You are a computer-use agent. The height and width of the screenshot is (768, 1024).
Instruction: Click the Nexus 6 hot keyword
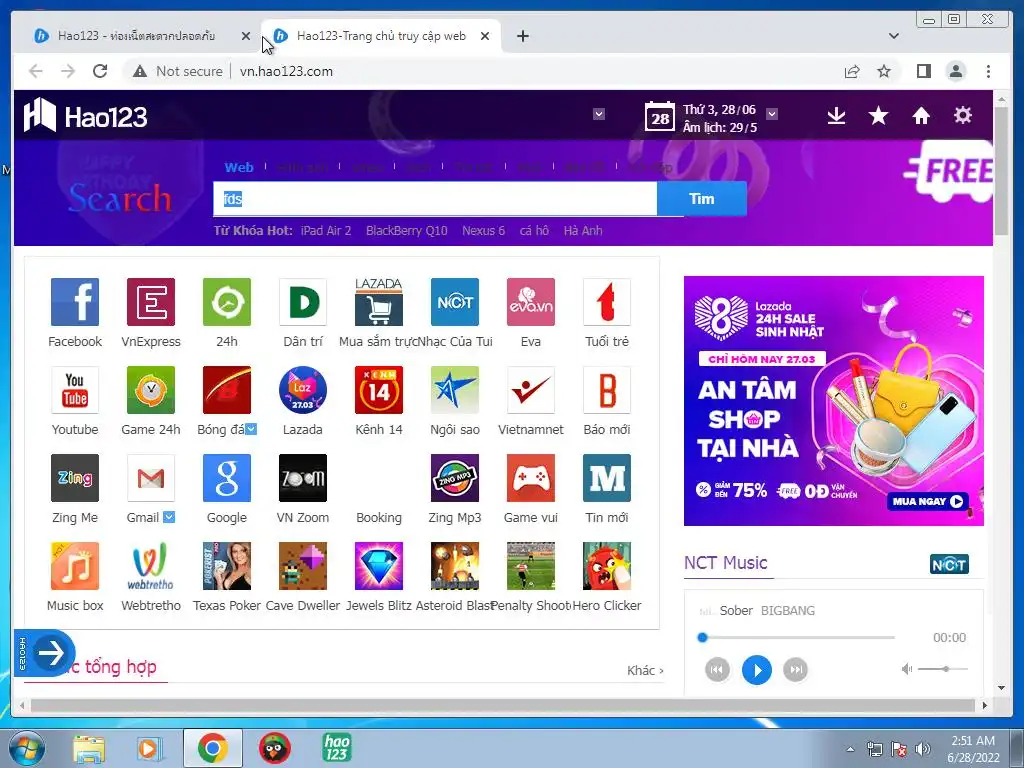[483, 231]
